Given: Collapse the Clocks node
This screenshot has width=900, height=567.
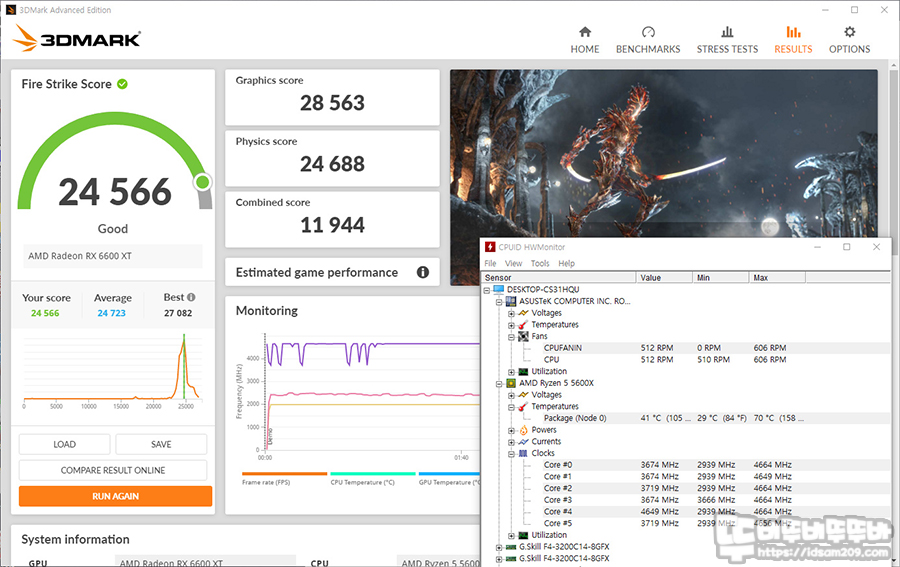Looking at the screenshot, I should coord(511,453).
